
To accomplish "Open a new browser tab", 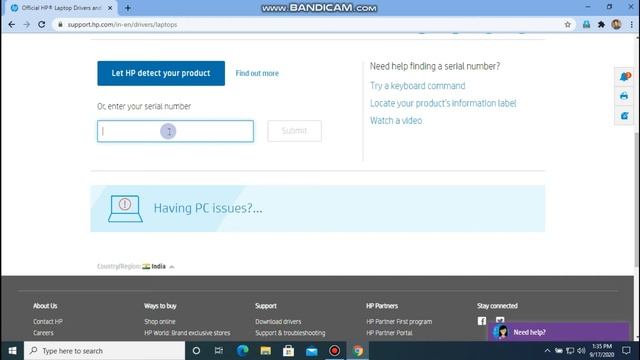I will pos(128,8).
